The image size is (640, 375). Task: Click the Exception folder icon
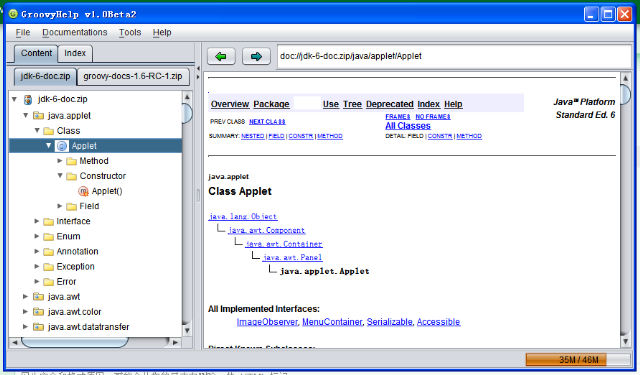[49, 266]
